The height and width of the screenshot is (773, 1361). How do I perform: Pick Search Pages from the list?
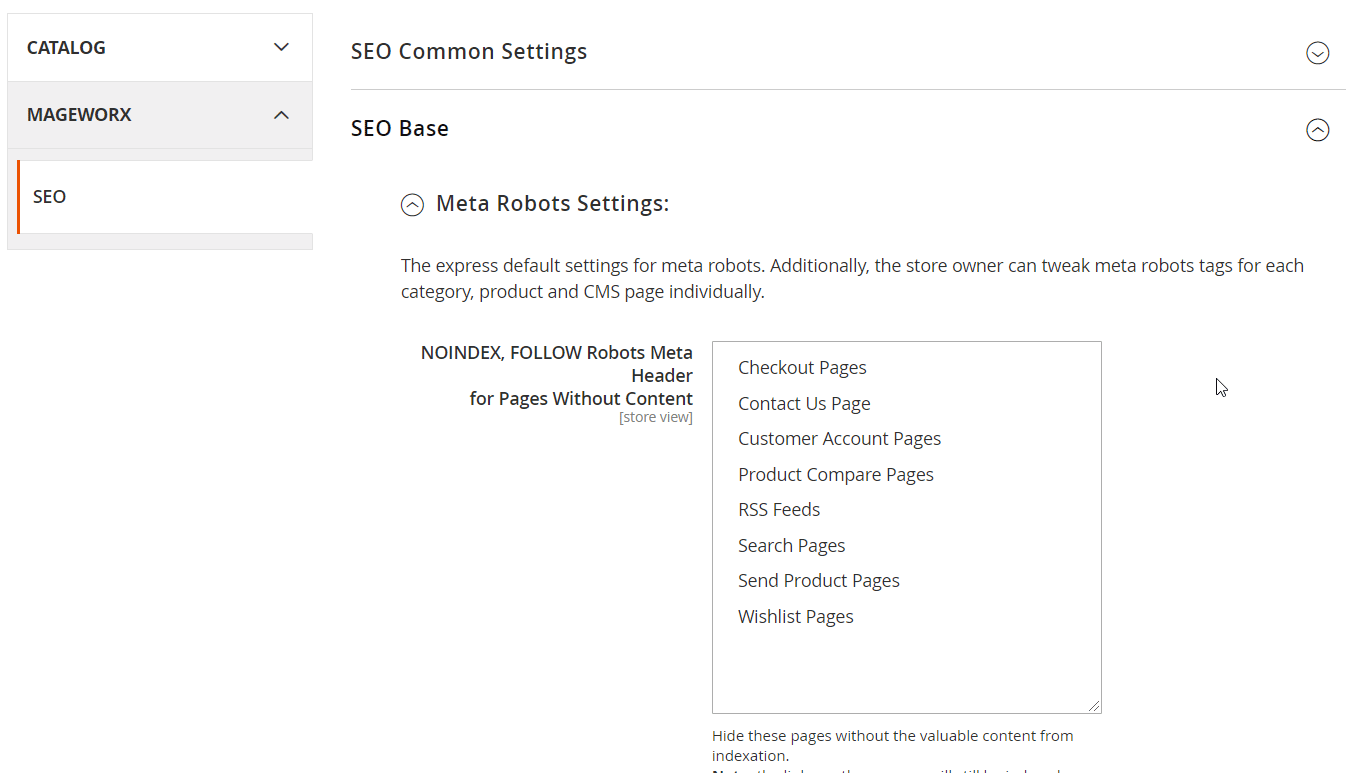click(x=791, y=545)
